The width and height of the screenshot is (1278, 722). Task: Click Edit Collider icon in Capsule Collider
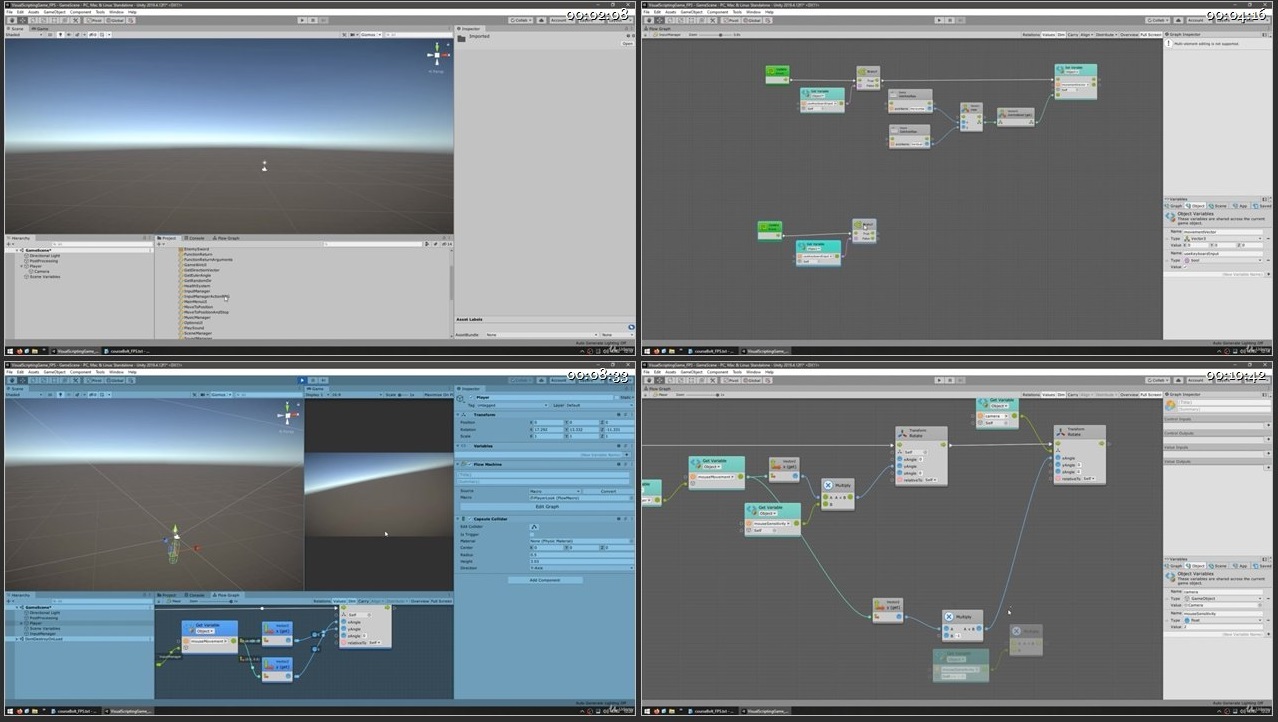[534, 527]
